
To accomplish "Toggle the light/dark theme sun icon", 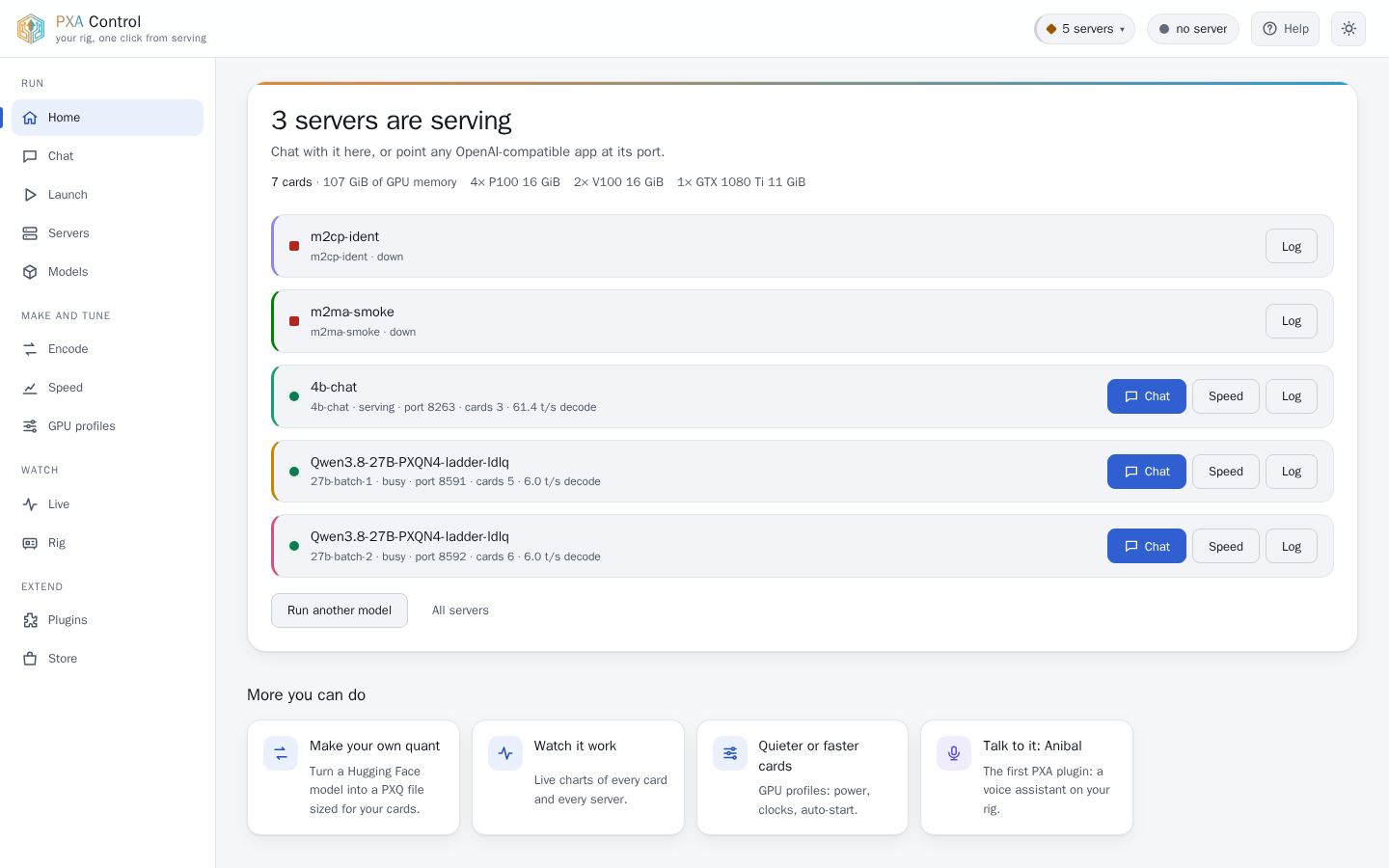I will (1348, 29).
